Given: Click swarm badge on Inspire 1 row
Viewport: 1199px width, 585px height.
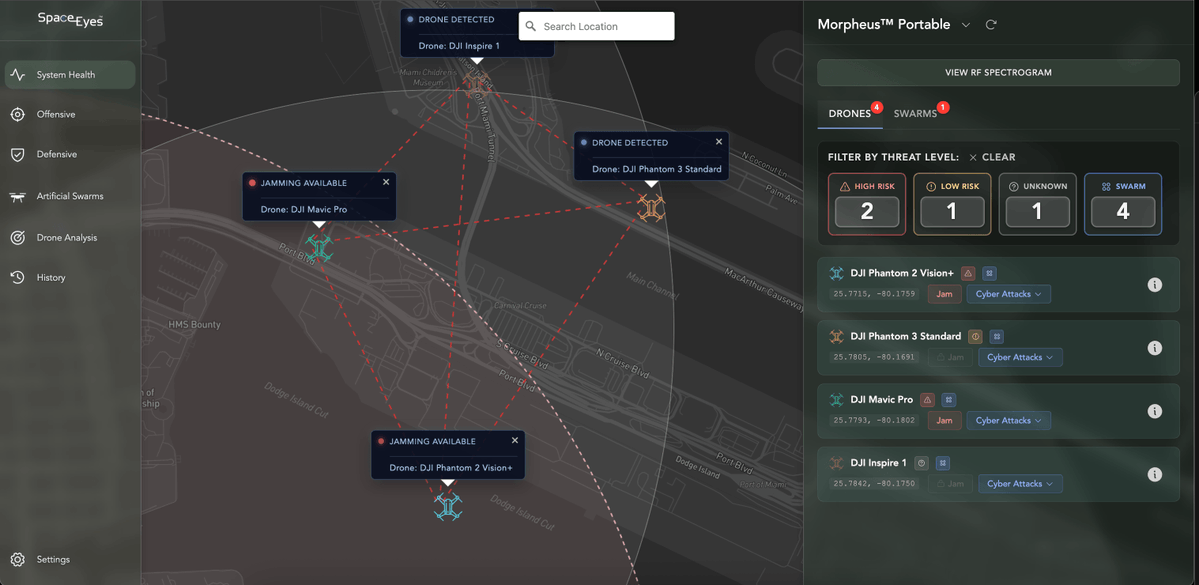Looking at the screenshot, I should click(943, 463).
